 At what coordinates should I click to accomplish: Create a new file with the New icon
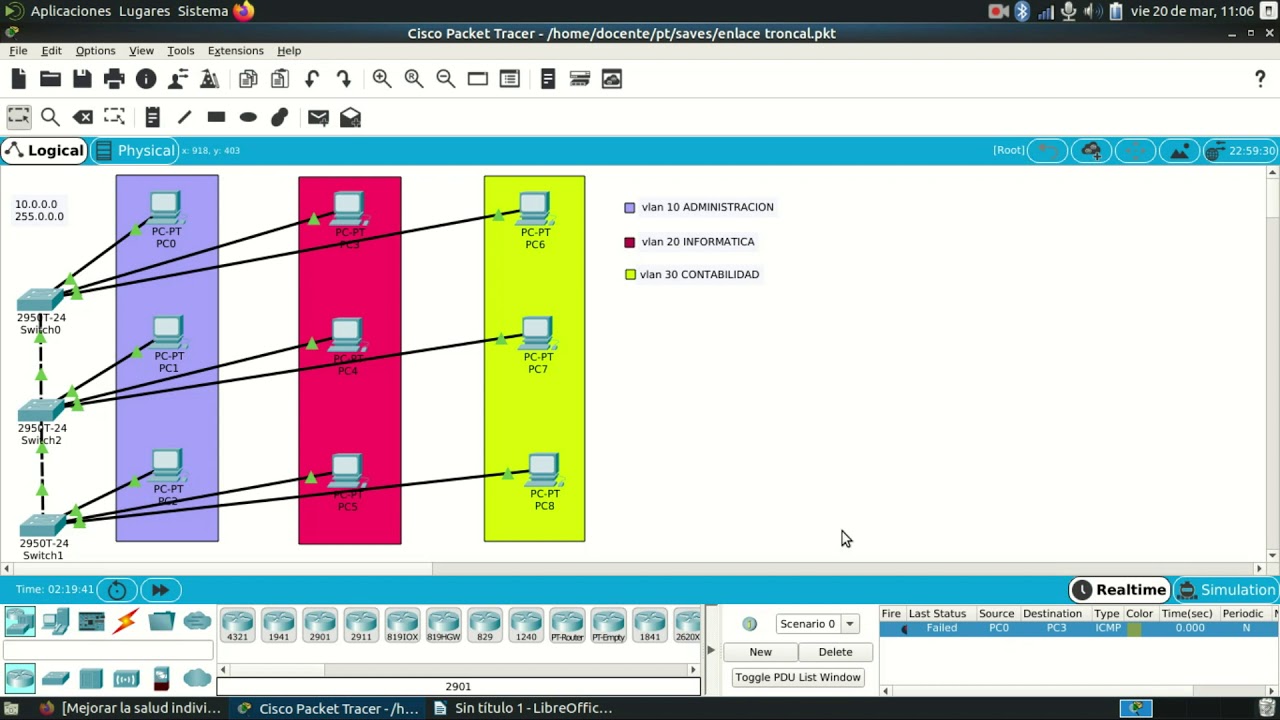(19, 79)
